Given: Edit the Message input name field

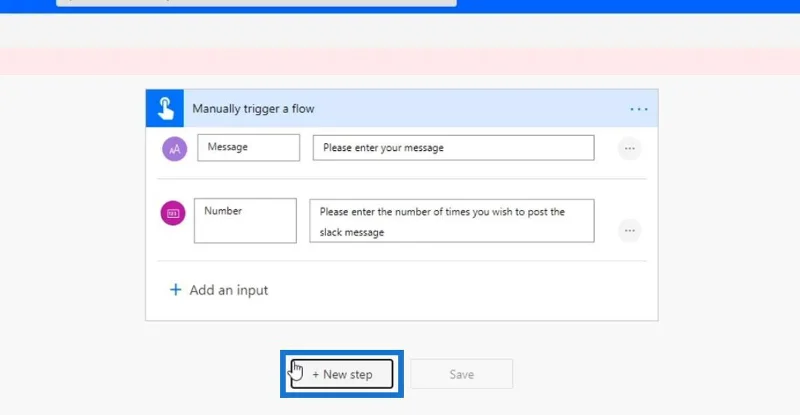Looking at the screenshot, I should 248,148.
